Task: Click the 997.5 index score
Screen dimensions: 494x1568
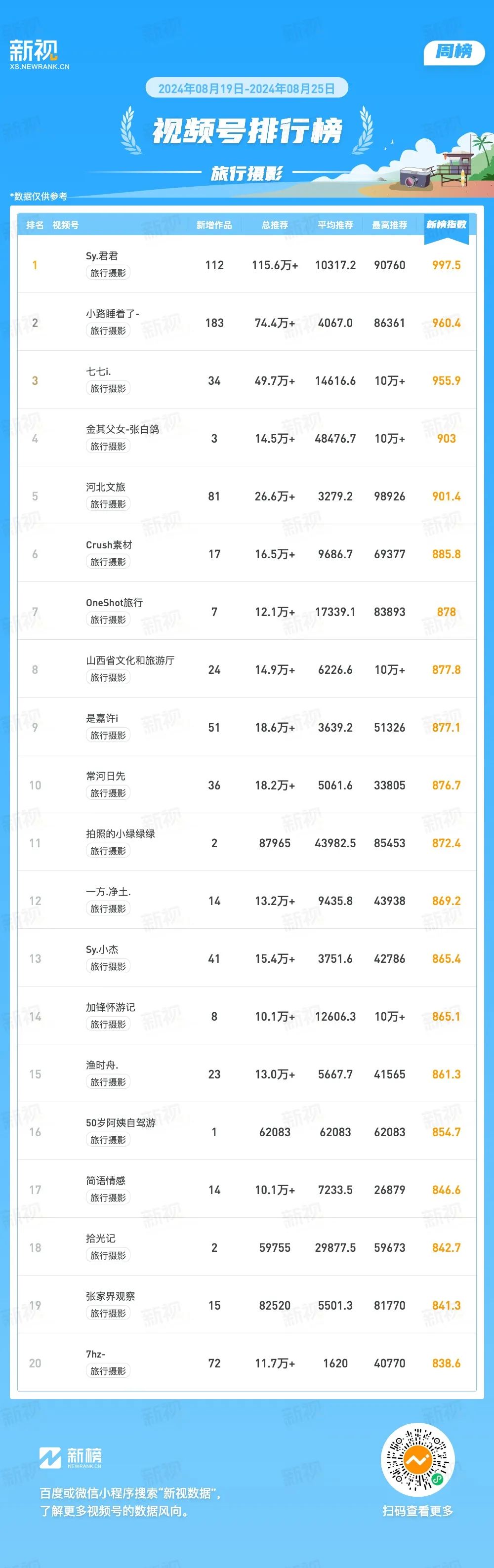Action: pos(446,265)
